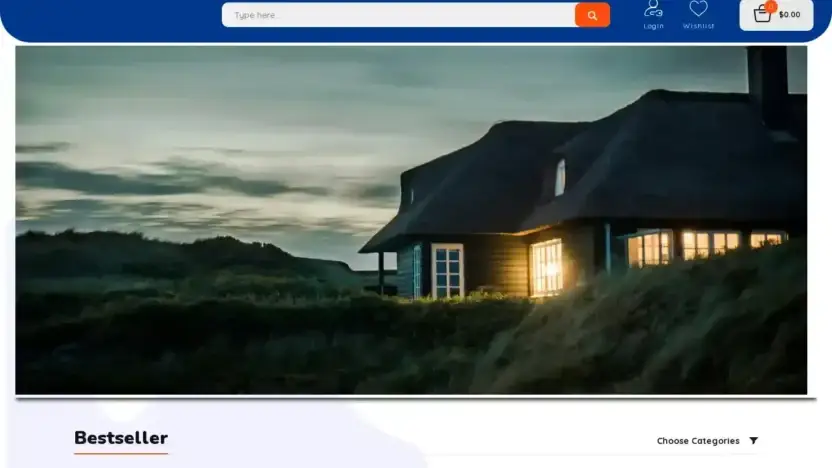Open the Wishlist heart icon

pyautogui.click(x=698, y=8)
